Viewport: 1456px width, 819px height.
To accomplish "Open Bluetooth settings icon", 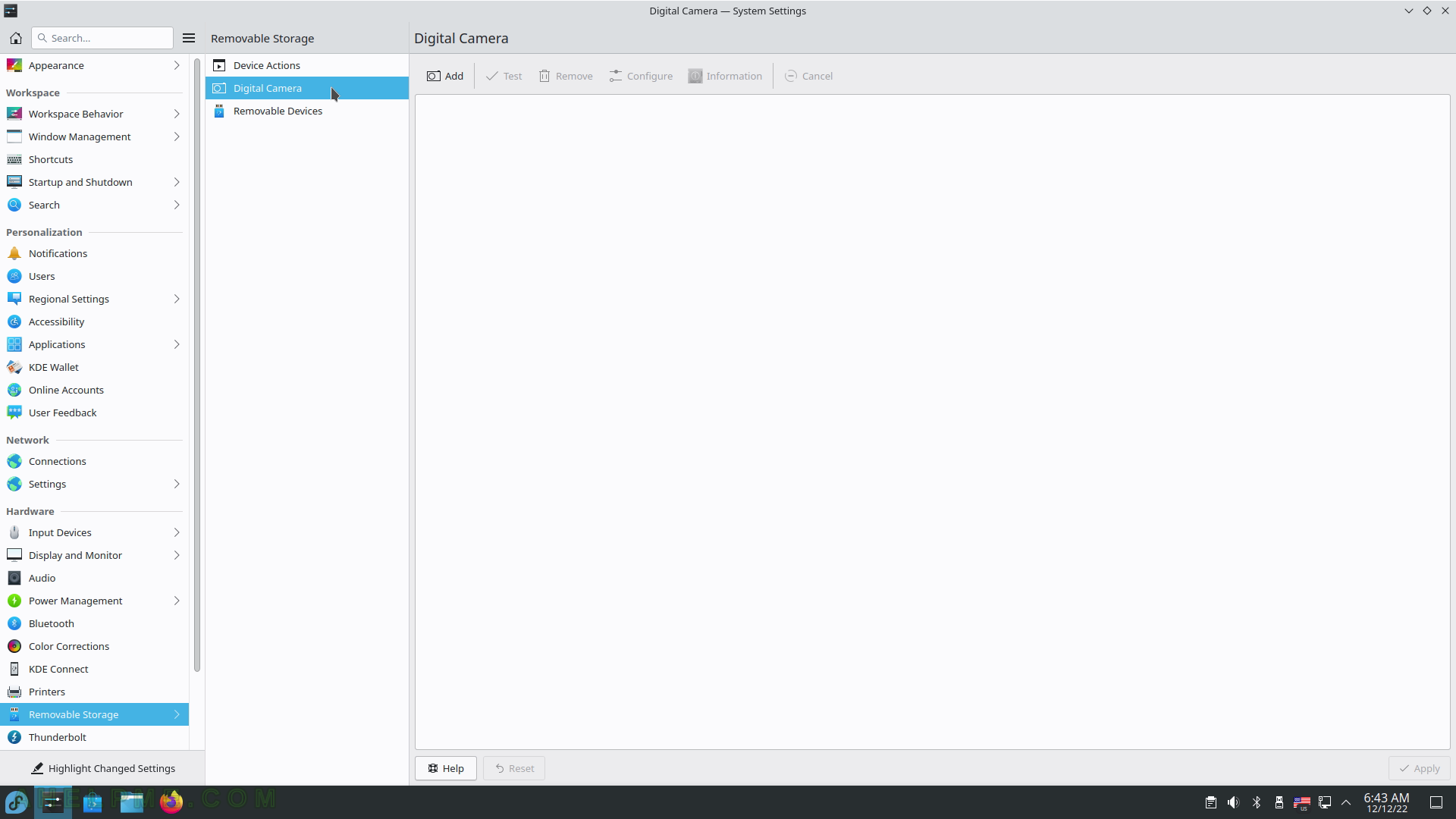I will click(x=14, y=623).
